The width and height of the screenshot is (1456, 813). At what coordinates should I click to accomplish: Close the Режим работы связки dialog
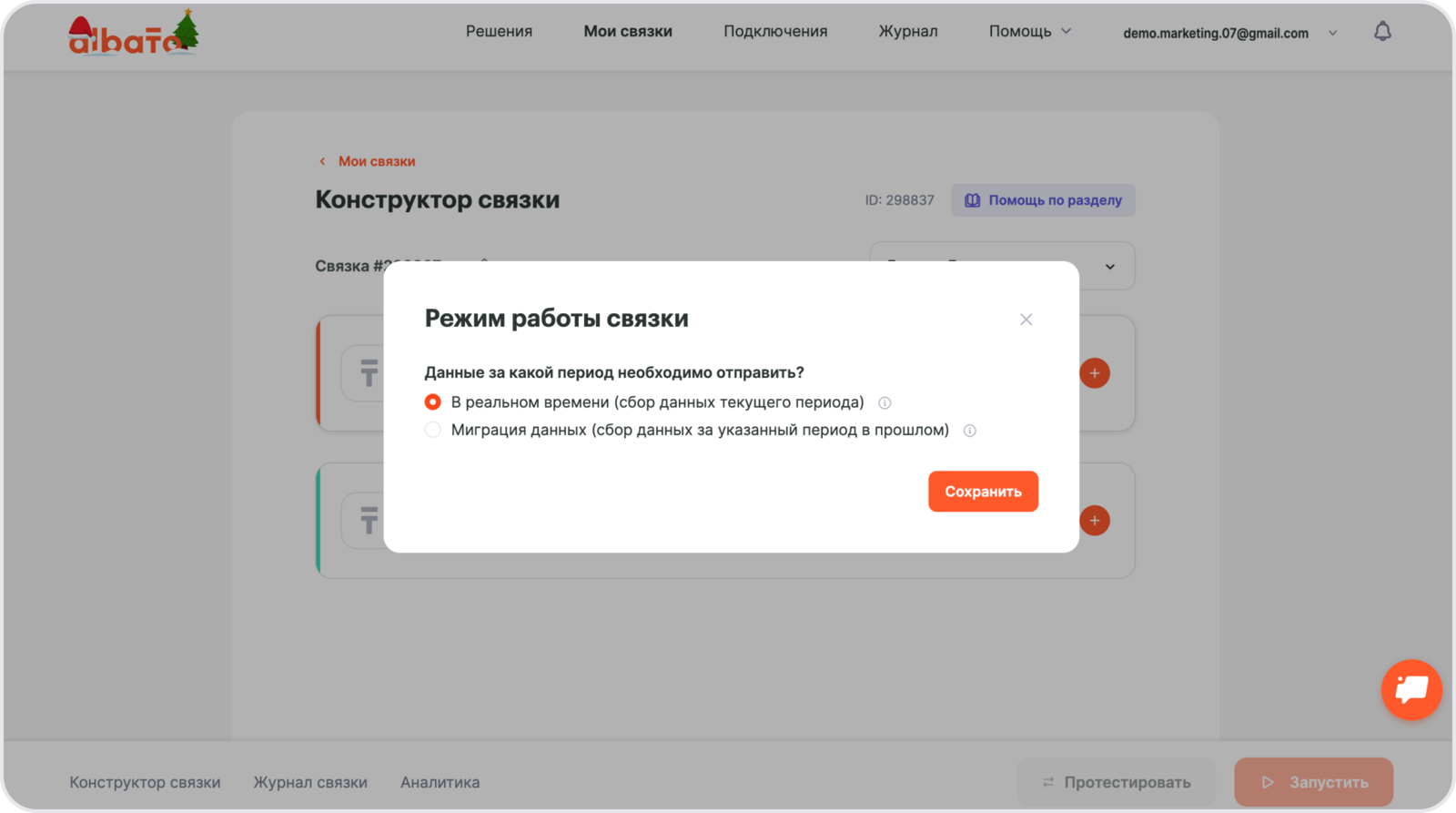coord(1026,320)
